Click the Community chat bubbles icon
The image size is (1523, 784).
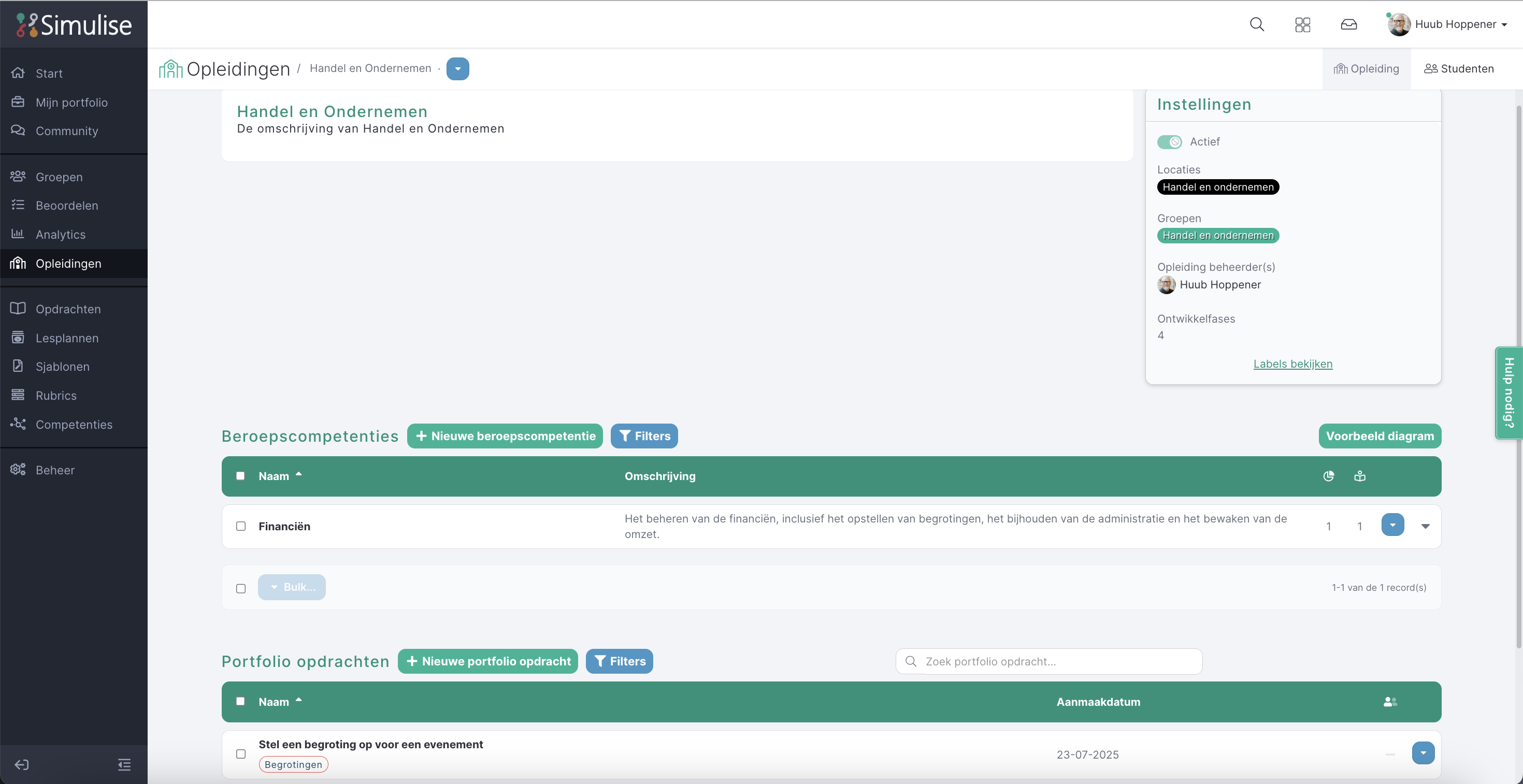(18, 130)
